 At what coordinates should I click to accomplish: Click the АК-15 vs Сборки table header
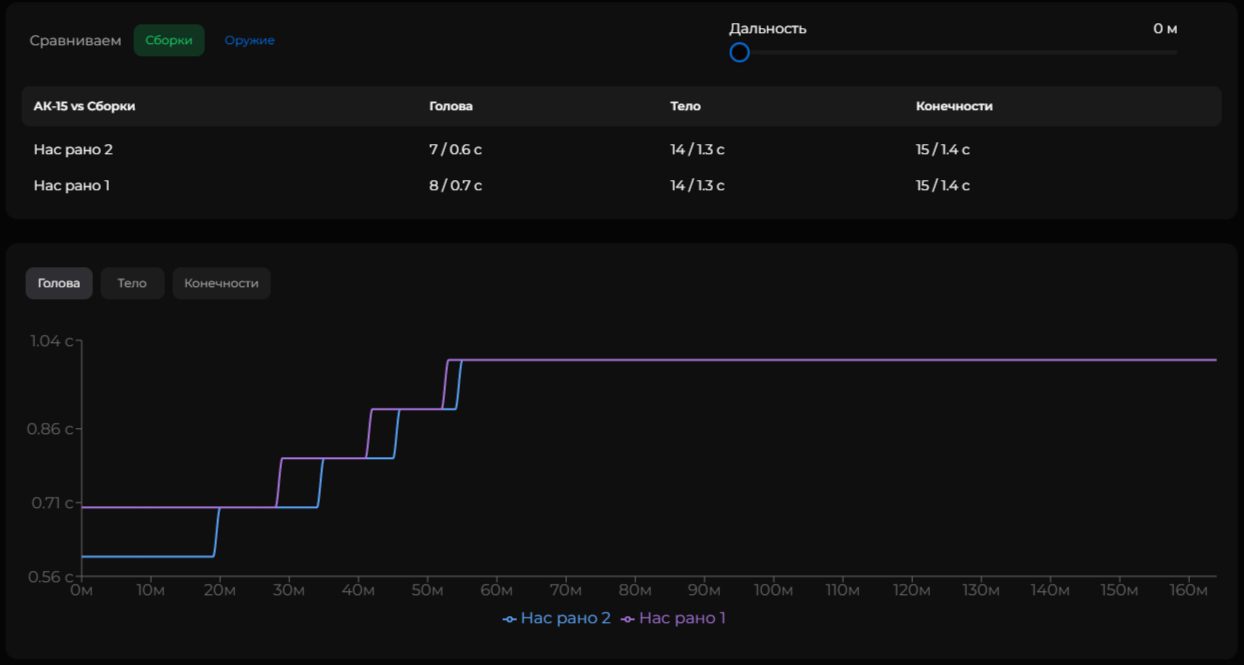[84, 106]
